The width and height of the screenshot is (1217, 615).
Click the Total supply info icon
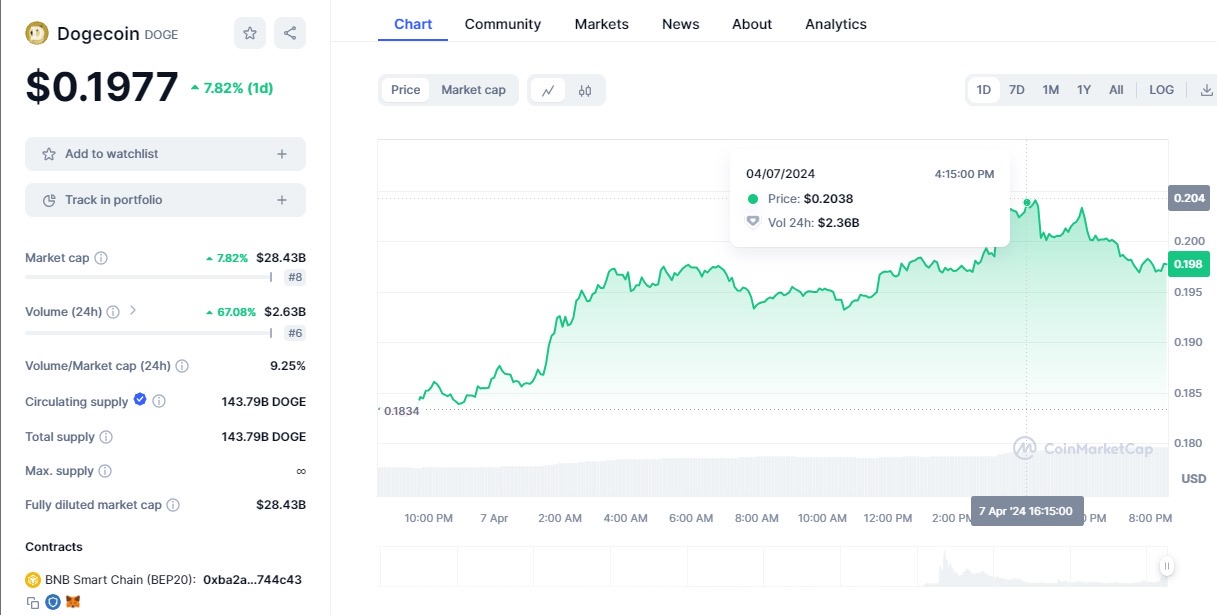[x=106, y=437]
